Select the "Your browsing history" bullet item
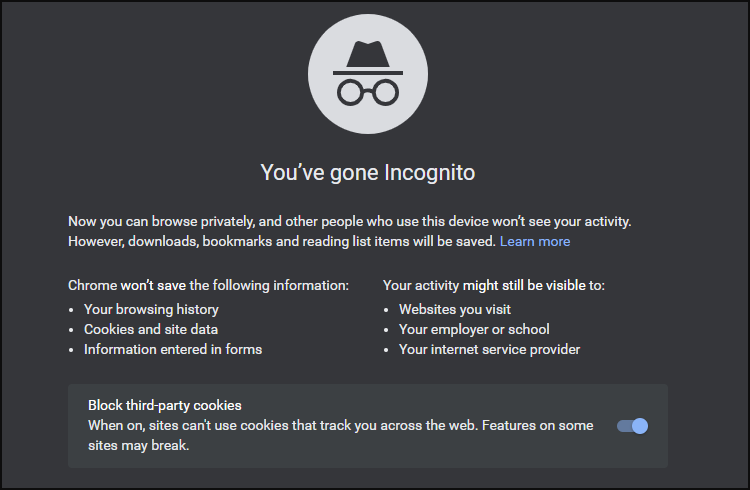The height and width of the screenshot is (490, 750). 151,309
